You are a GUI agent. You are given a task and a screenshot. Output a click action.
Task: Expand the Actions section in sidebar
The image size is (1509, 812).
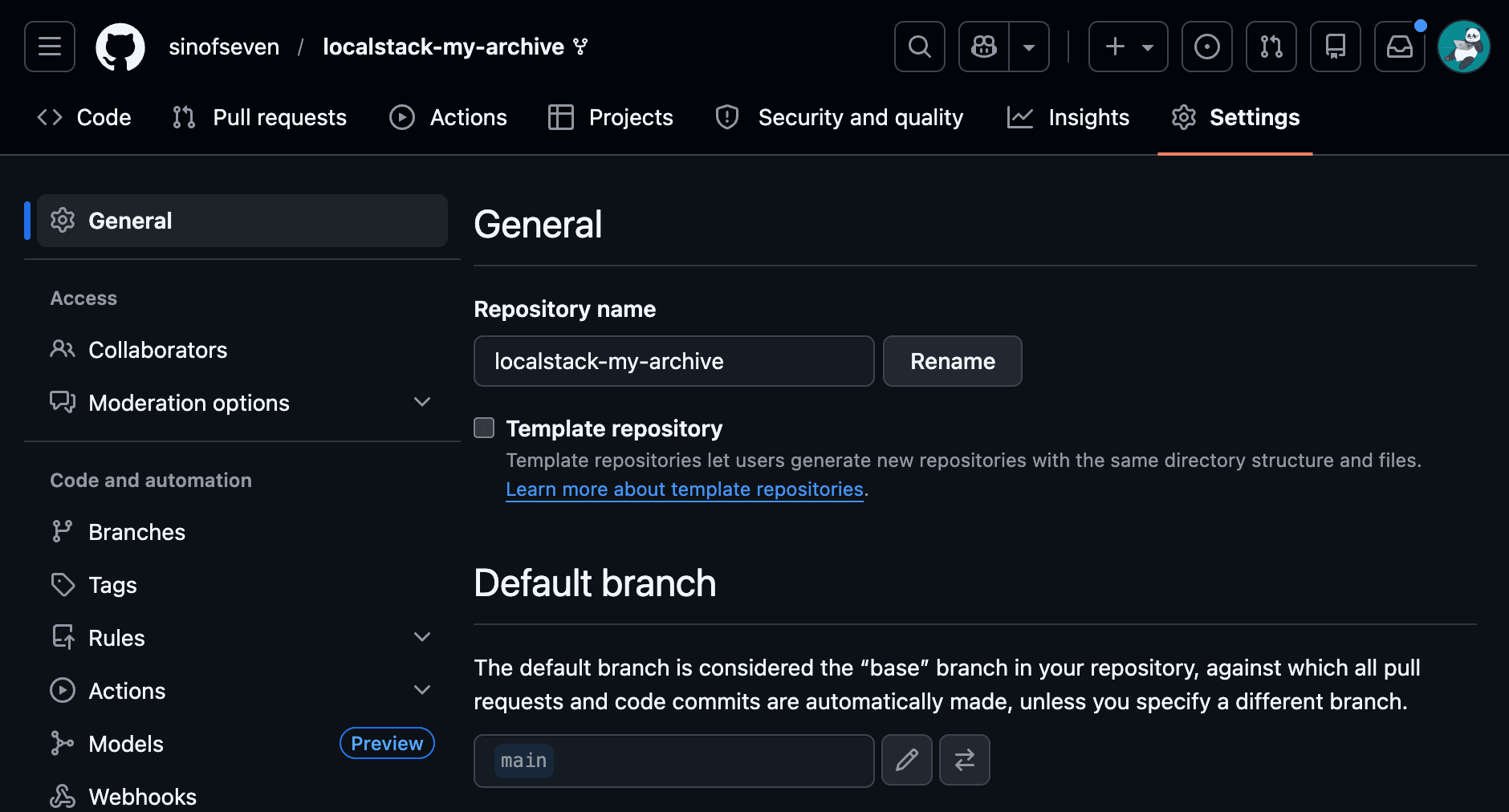421,690
